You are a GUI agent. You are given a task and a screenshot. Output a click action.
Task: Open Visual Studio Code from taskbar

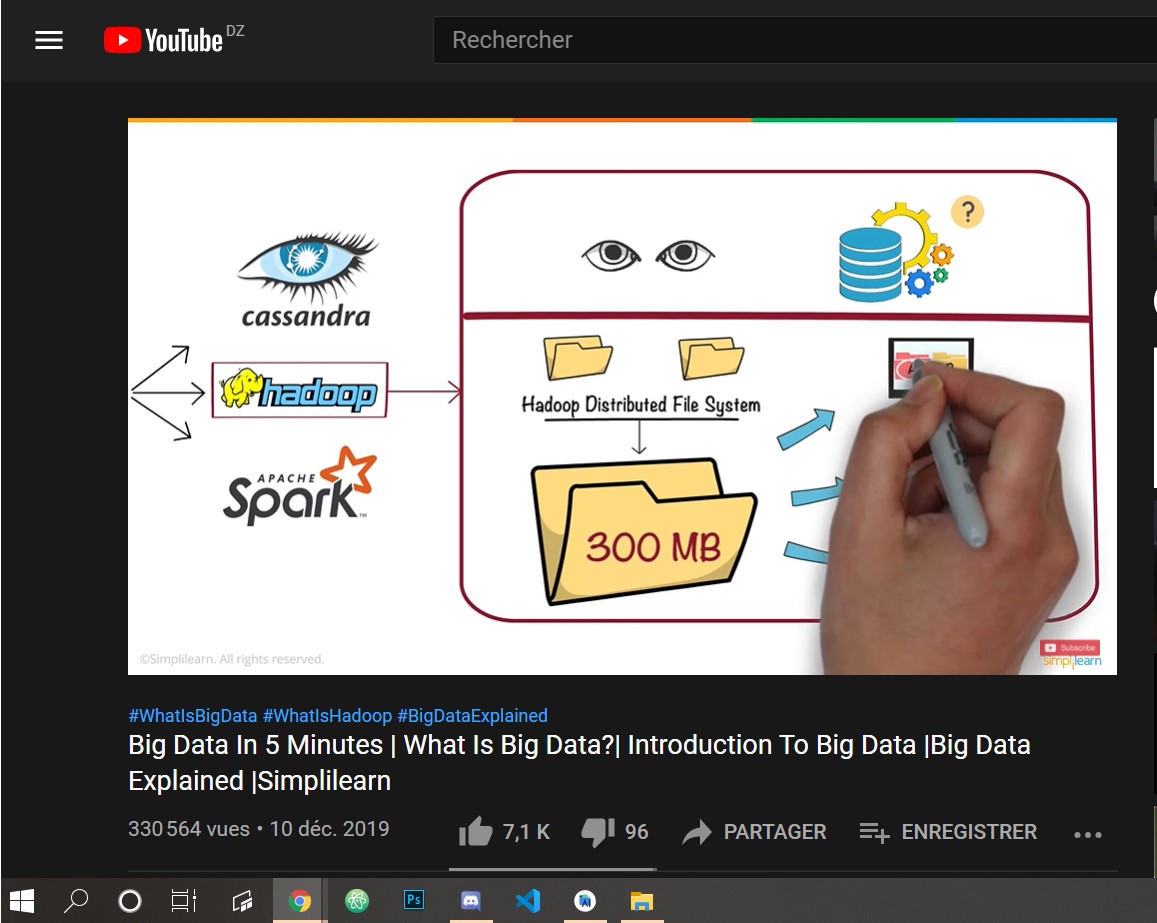coord(528,901)
